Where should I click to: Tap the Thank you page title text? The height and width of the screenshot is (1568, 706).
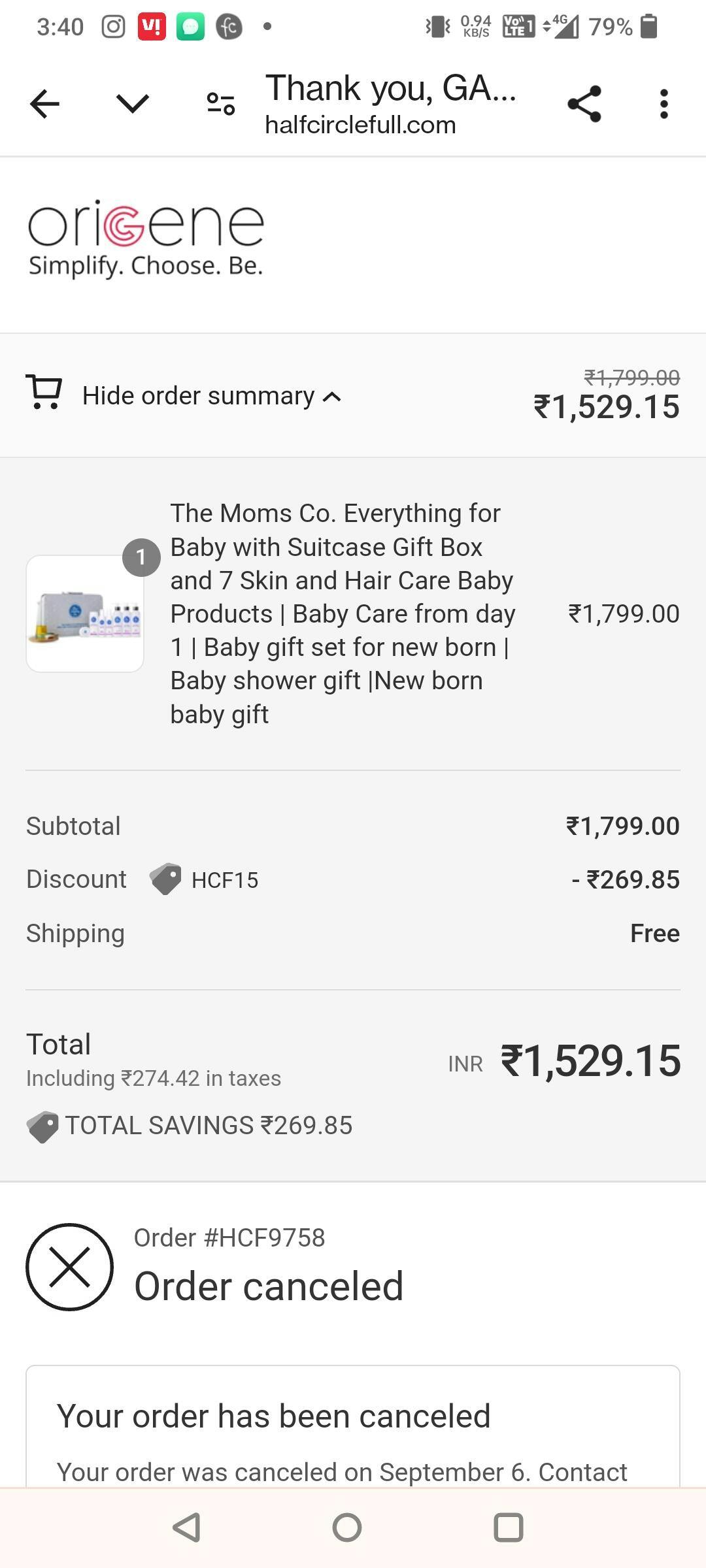coord(390,88)
